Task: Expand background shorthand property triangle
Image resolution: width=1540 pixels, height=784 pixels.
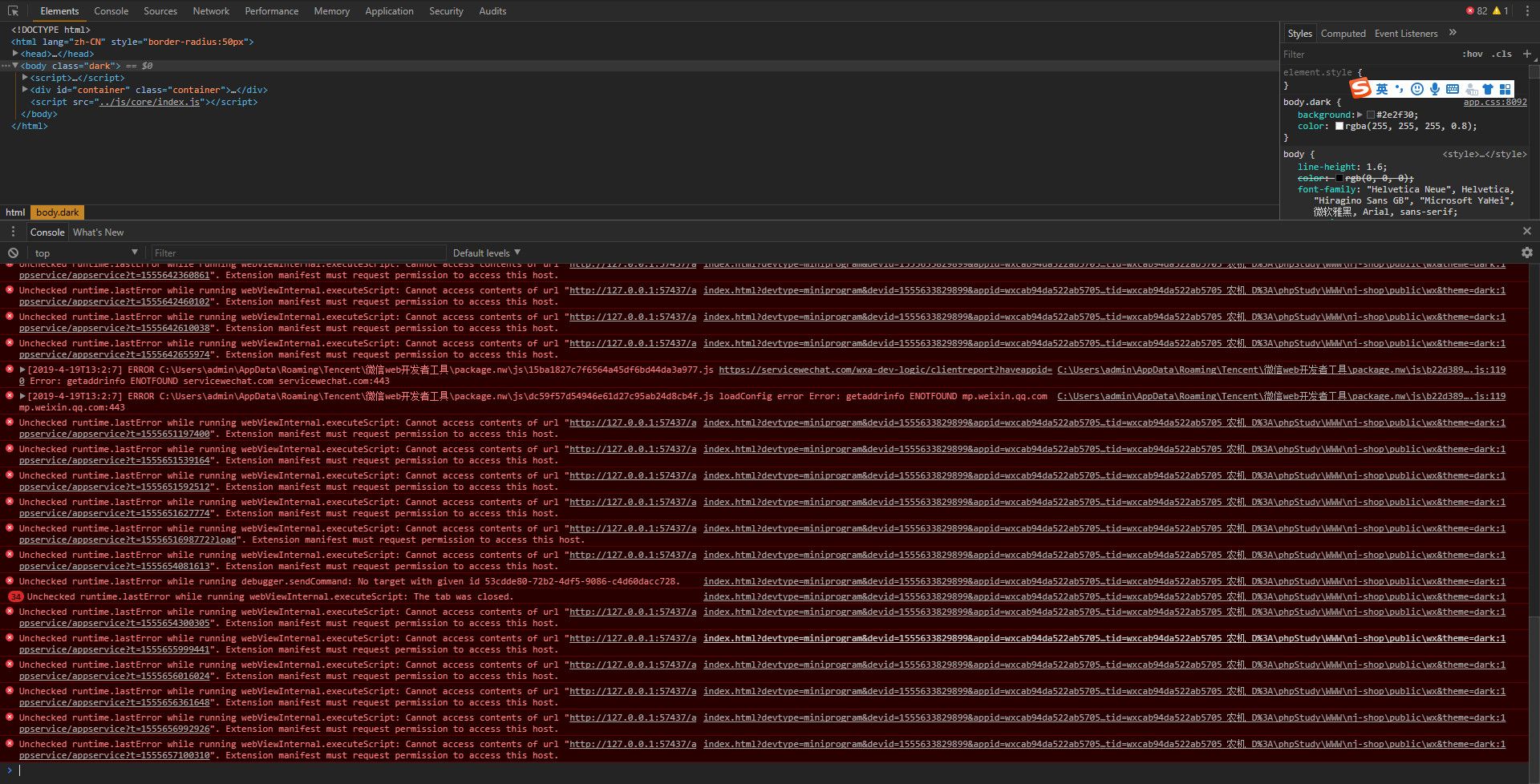Action: (1360, 115)
